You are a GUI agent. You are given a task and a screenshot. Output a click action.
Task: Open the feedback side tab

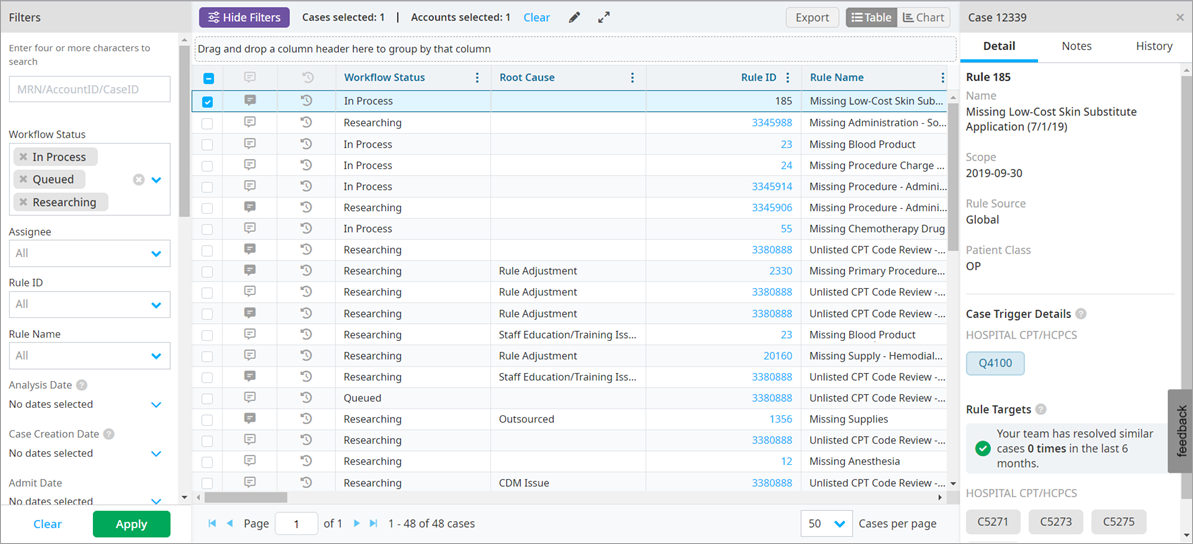(x=1181, y=431)
